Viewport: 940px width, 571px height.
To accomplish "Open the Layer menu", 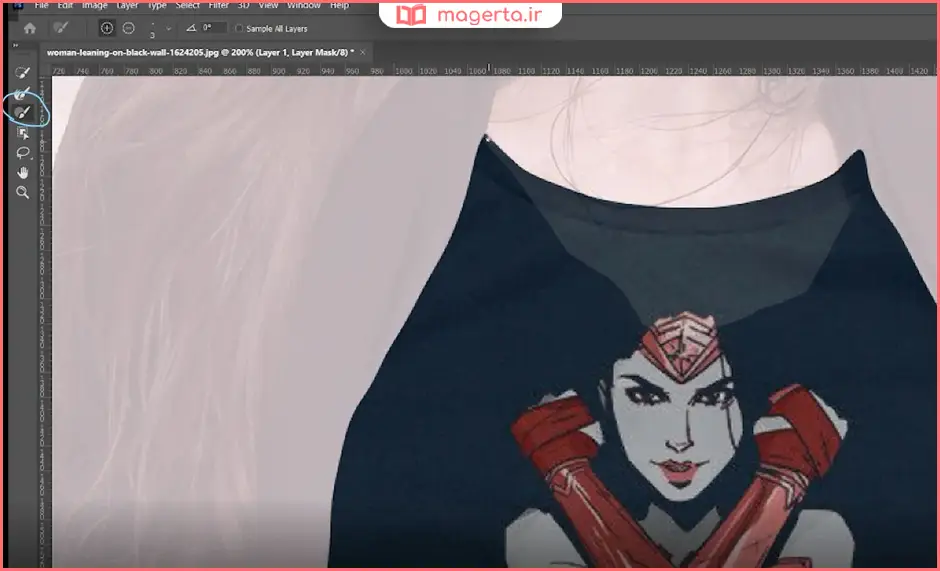I will tap(126, 5).
